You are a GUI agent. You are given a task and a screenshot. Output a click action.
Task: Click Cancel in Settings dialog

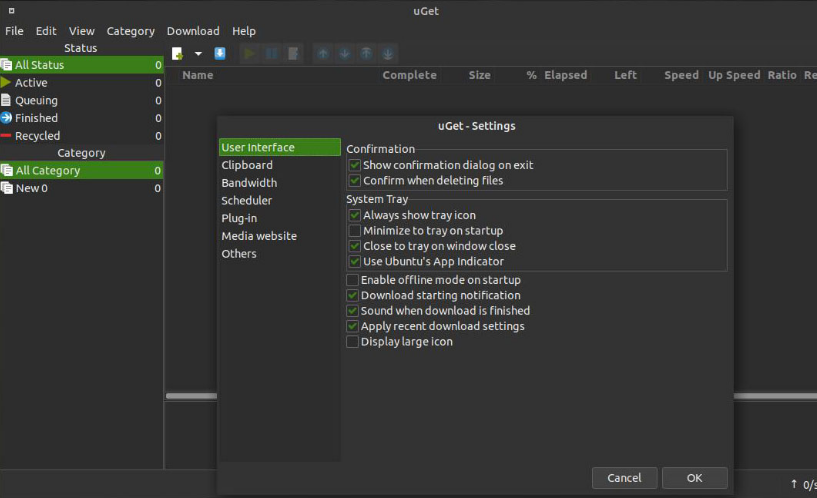(624, 478)
